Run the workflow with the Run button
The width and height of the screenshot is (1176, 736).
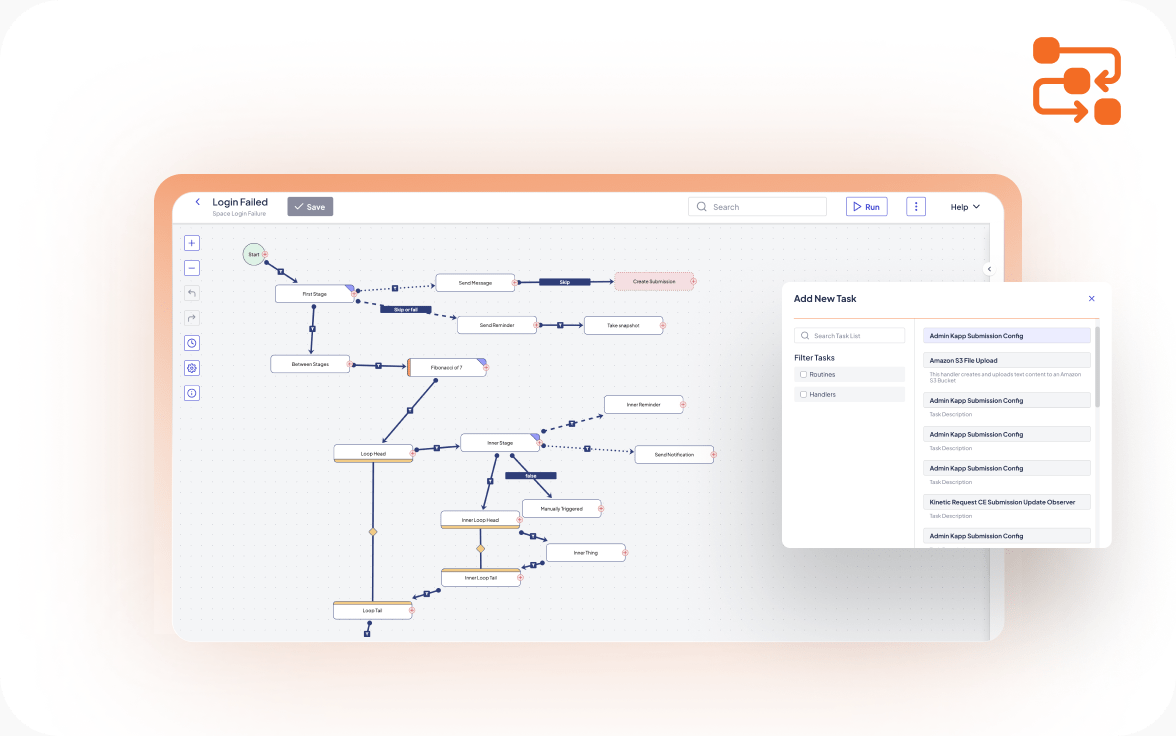866,206
